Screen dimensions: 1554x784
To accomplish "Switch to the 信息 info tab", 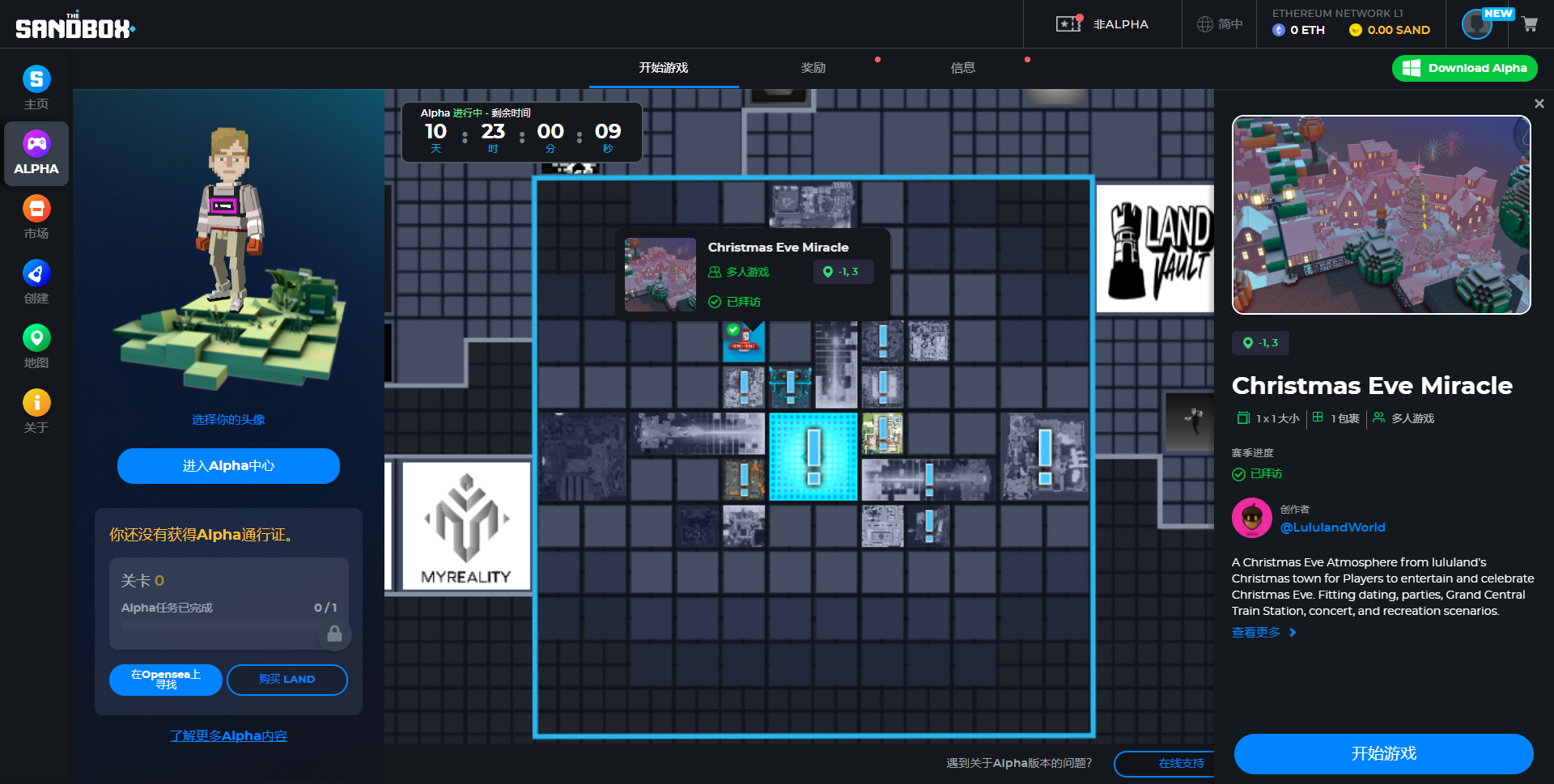I will click(963, 68).
